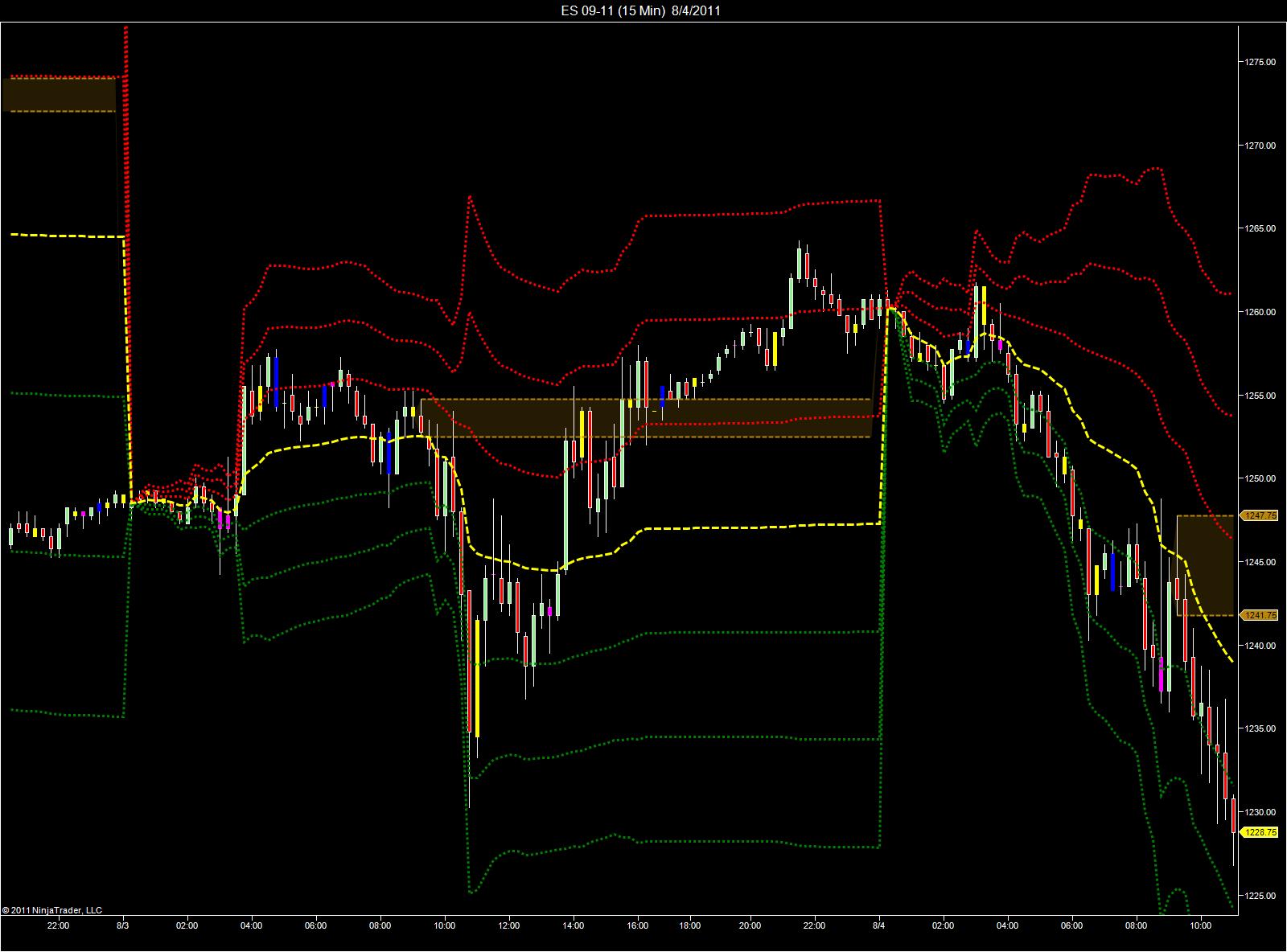Select the 1240.00 price axis label
Viewport: 1287px width, 952px height.
click(1260, 646)
